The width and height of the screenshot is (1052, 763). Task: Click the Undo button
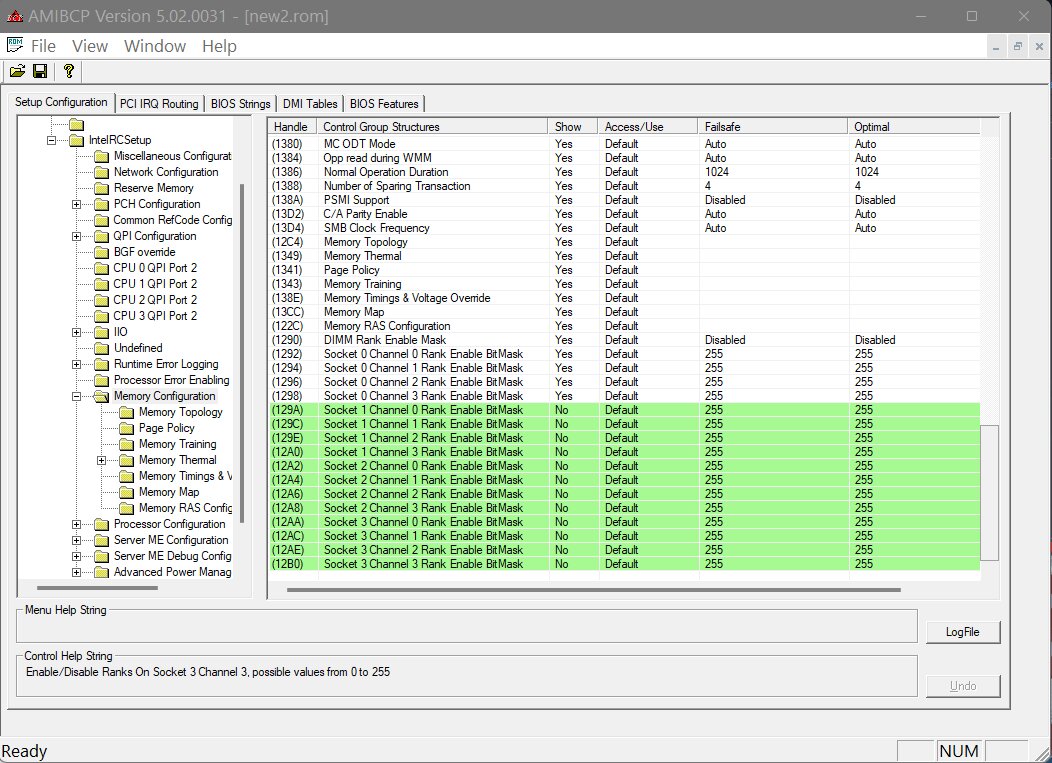click(963, 686)
